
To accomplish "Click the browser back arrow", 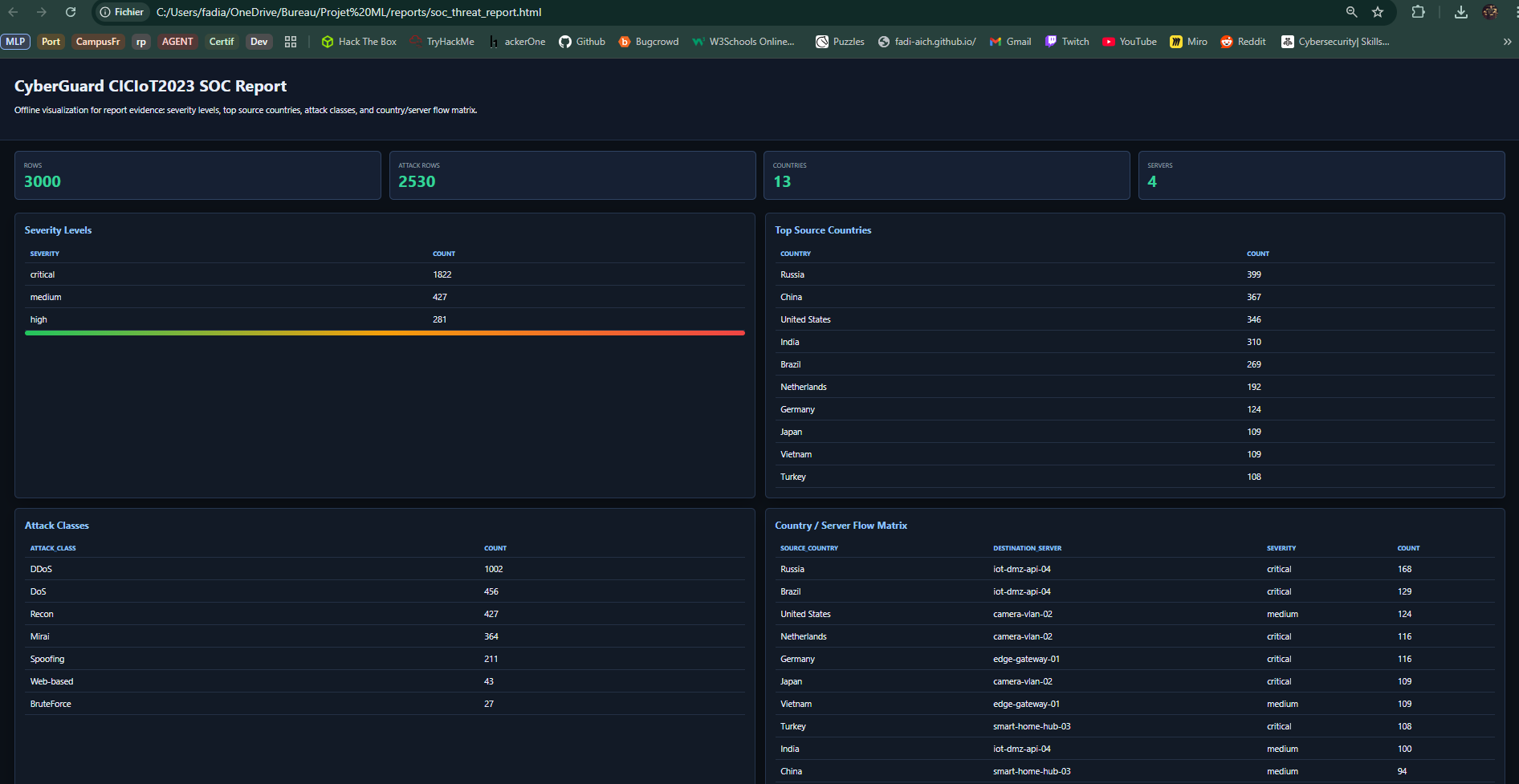I will 13,12.
